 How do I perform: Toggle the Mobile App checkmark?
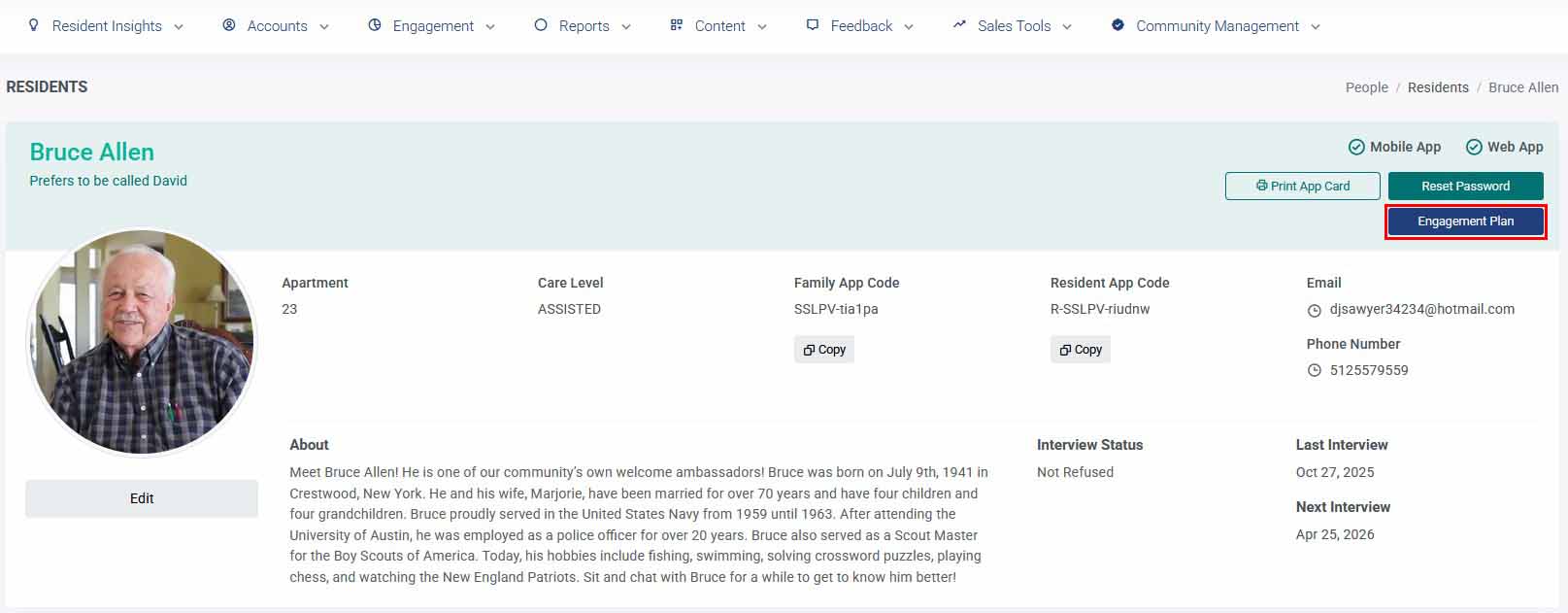(1356, 147)
